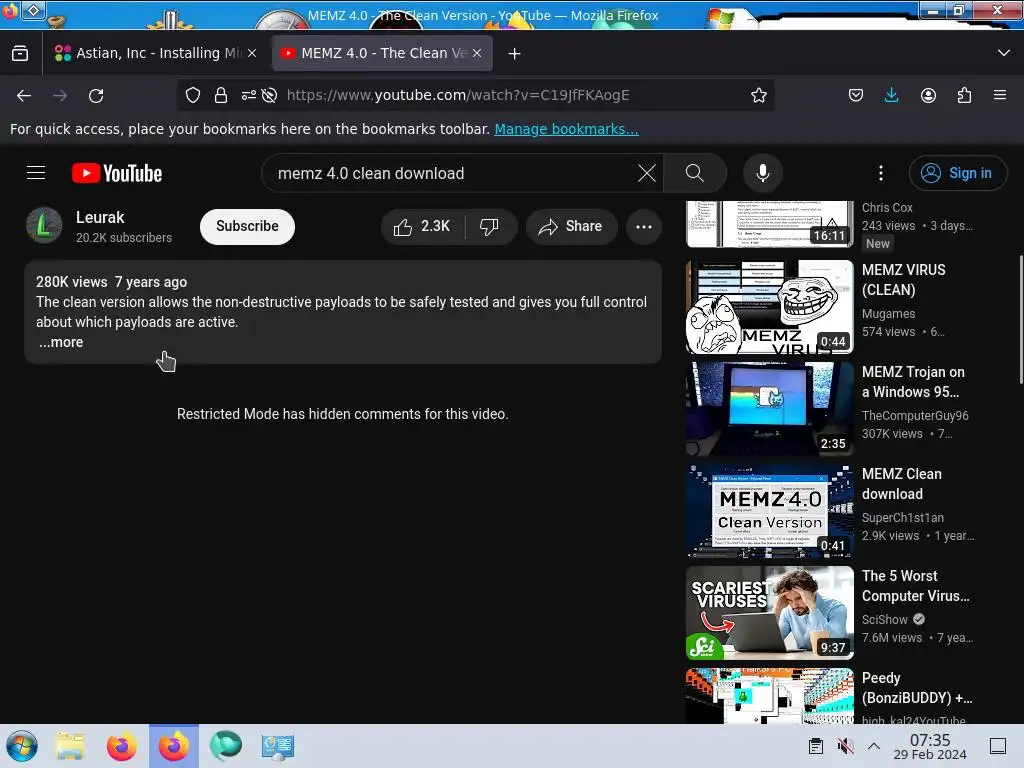This screenshot has width=1024, height=768.
Task: Click the autoplay blocked icon in address bar
Action: pos(269,95)
